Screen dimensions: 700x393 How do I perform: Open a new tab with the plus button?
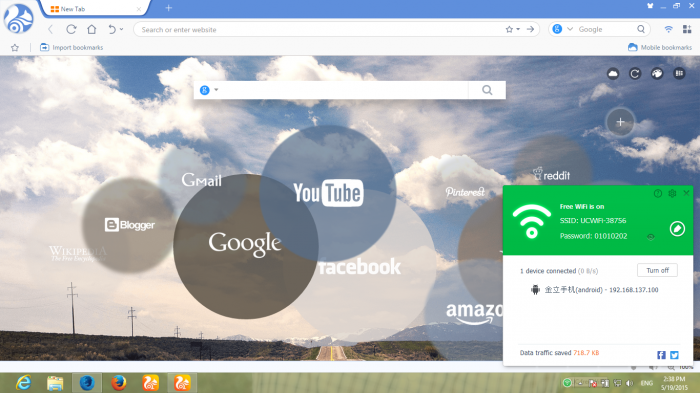point(169,8)
